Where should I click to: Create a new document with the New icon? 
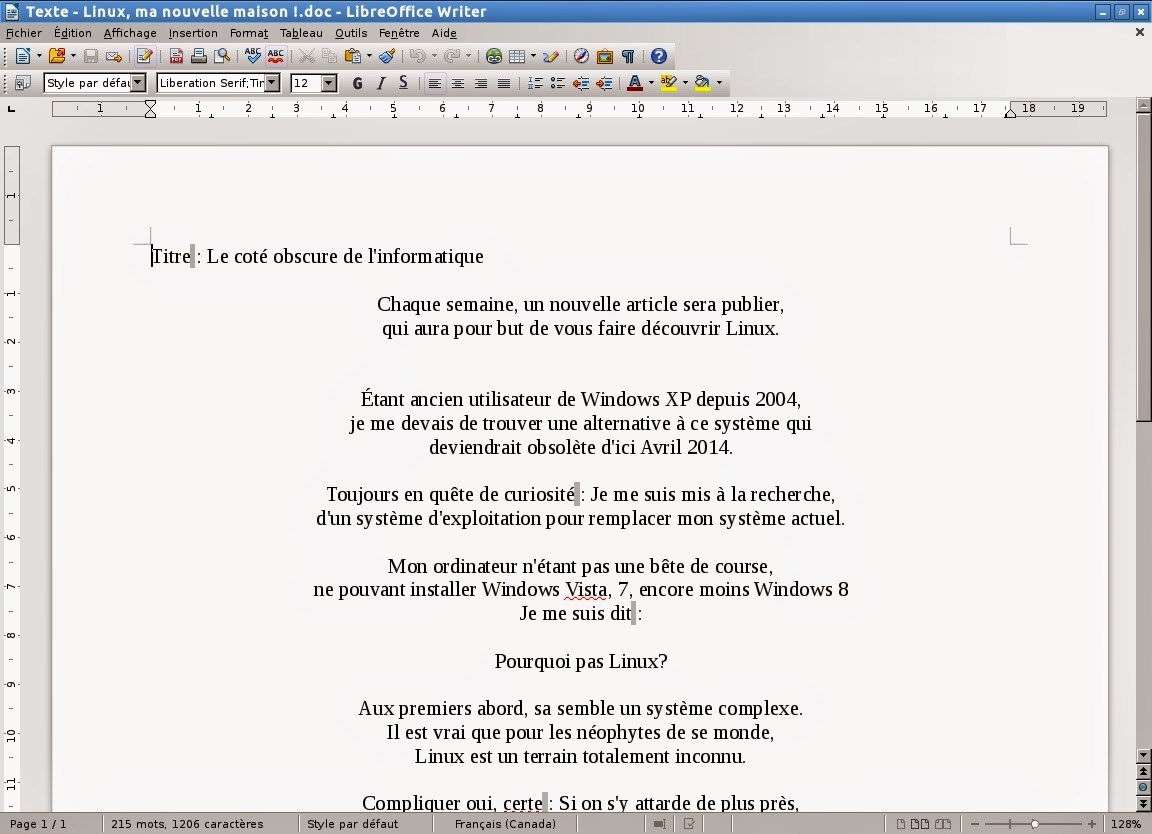point(22,56)
